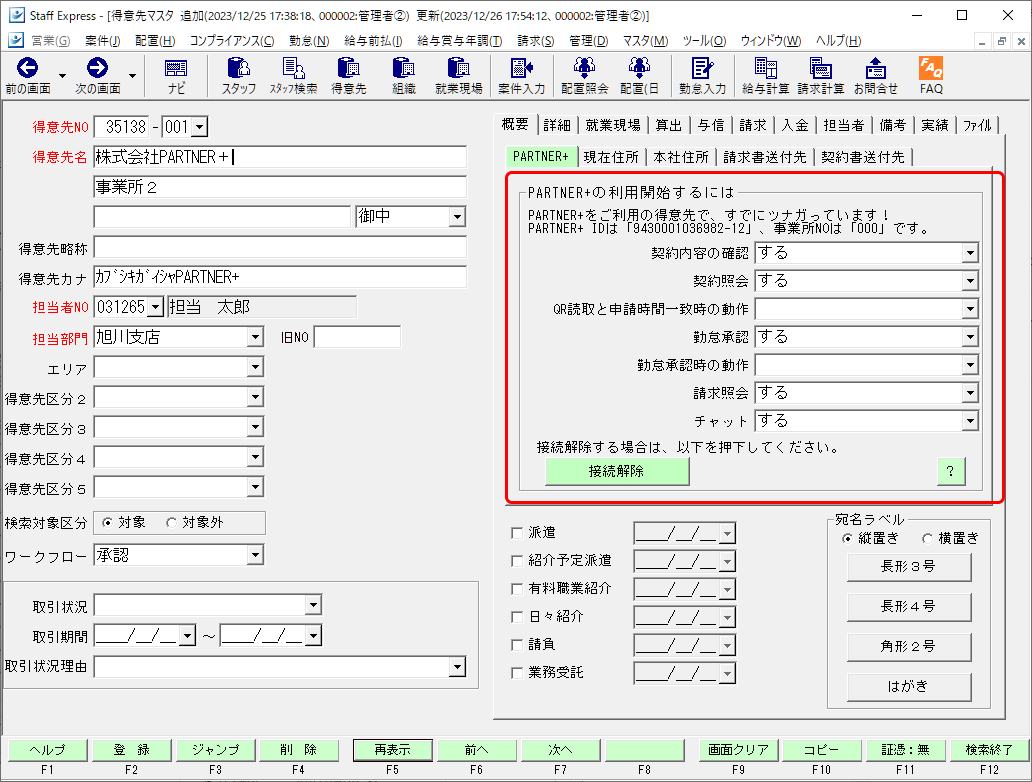Check the 業務受託 checkbox
The height and width of the screenshot is (782, 1032).
coord(517,673)
